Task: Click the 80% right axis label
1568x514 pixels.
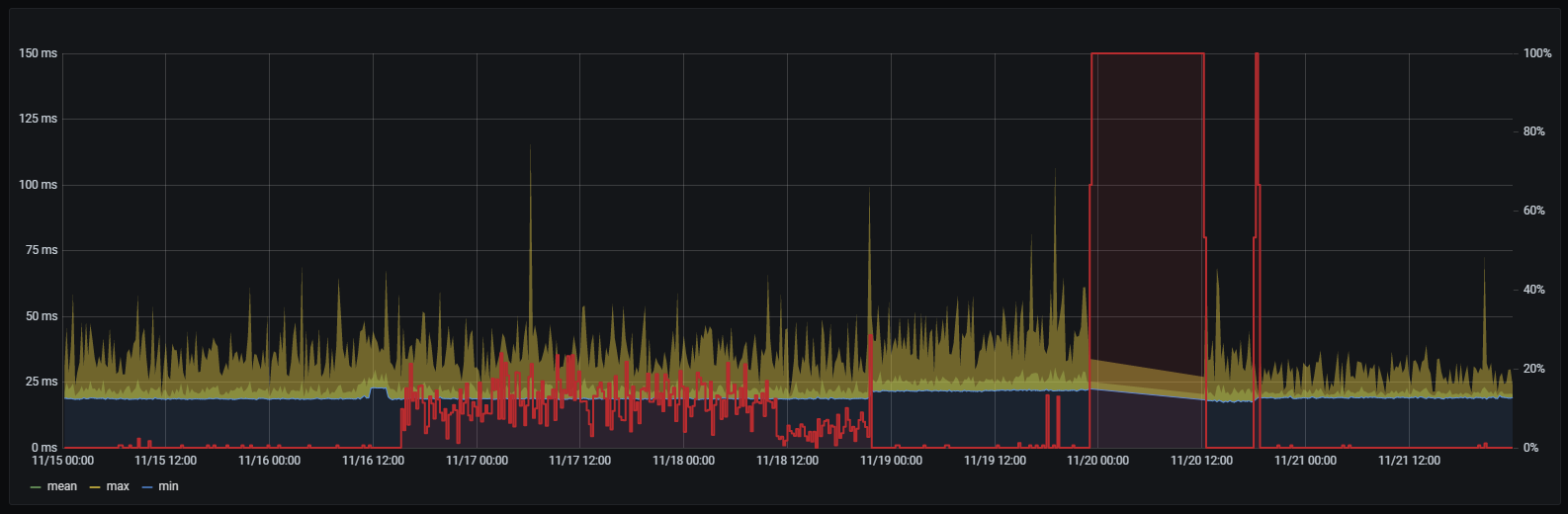Action: [x=1534, y=131]
